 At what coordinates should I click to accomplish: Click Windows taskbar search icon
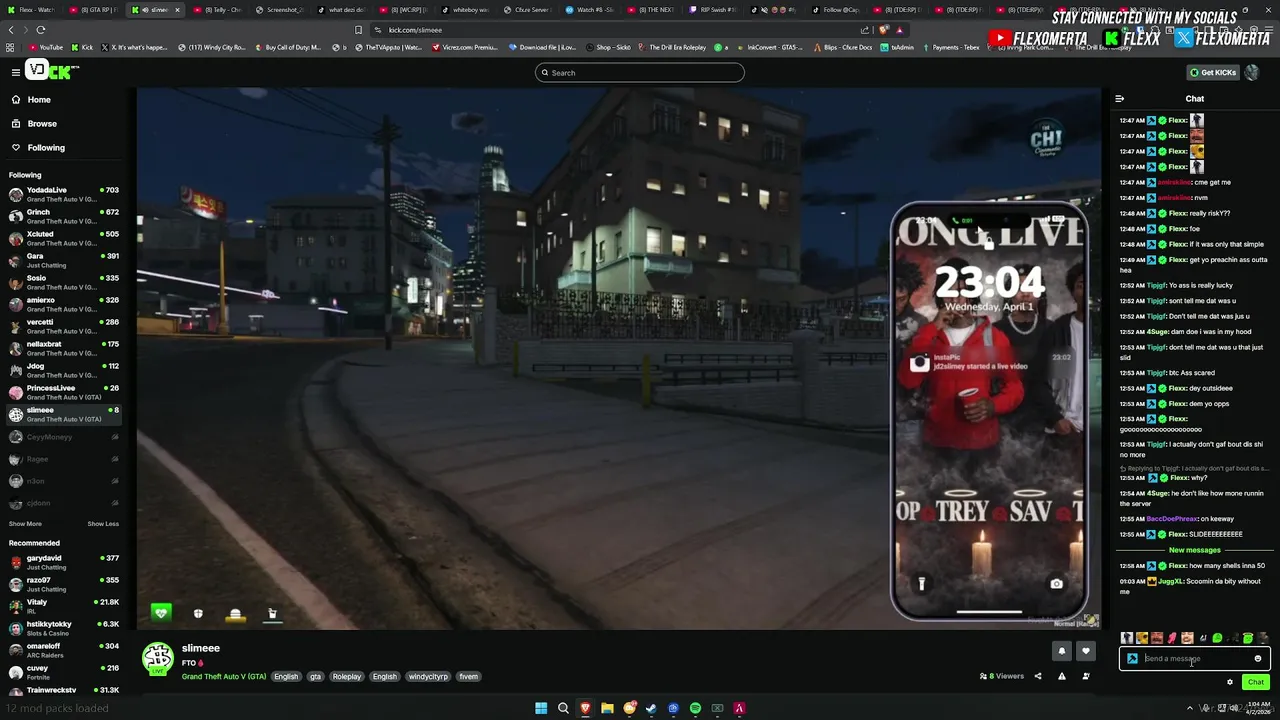coord(563,708)
